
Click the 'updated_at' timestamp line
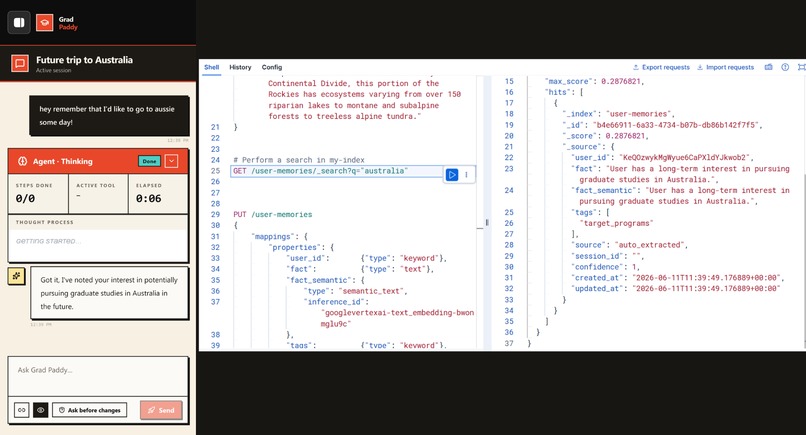(x=675, y=288)
